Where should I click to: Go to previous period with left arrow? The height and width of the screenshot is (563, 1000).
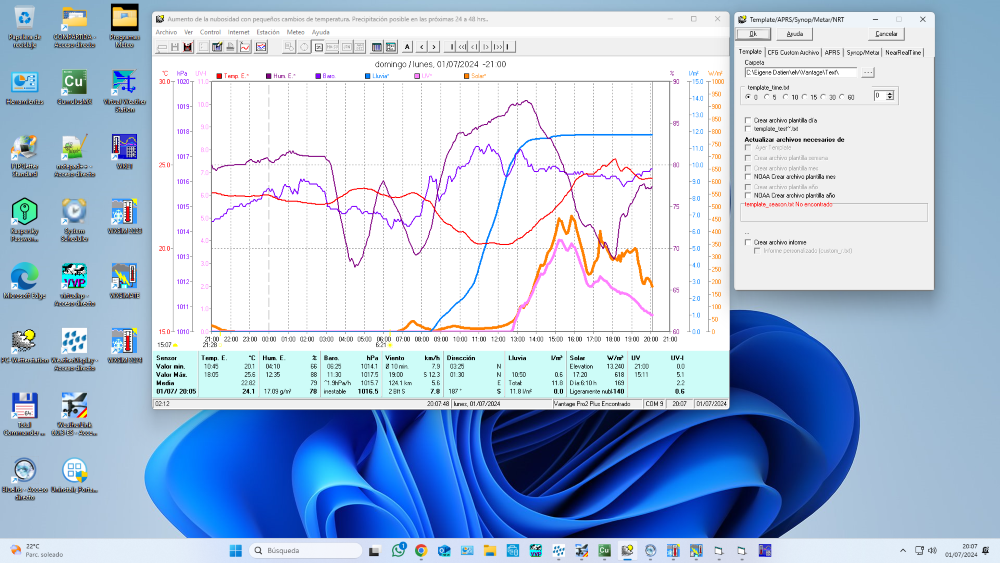422,46
